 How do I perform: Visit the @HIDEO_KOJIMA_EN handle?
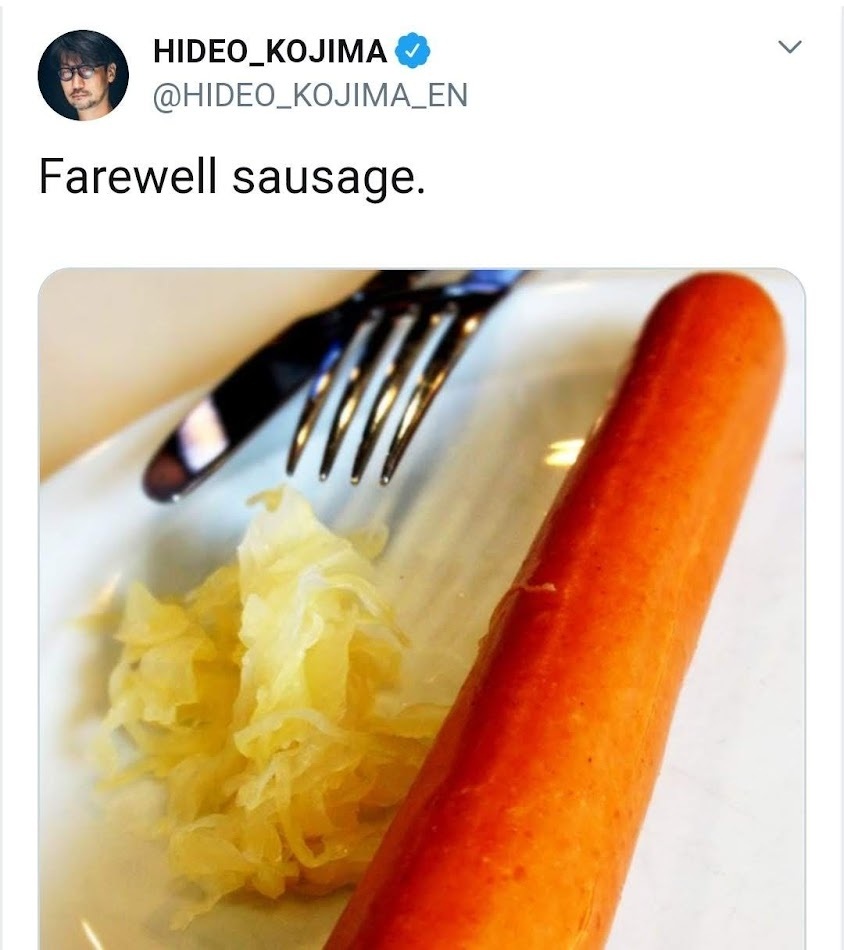click(310, 96)
